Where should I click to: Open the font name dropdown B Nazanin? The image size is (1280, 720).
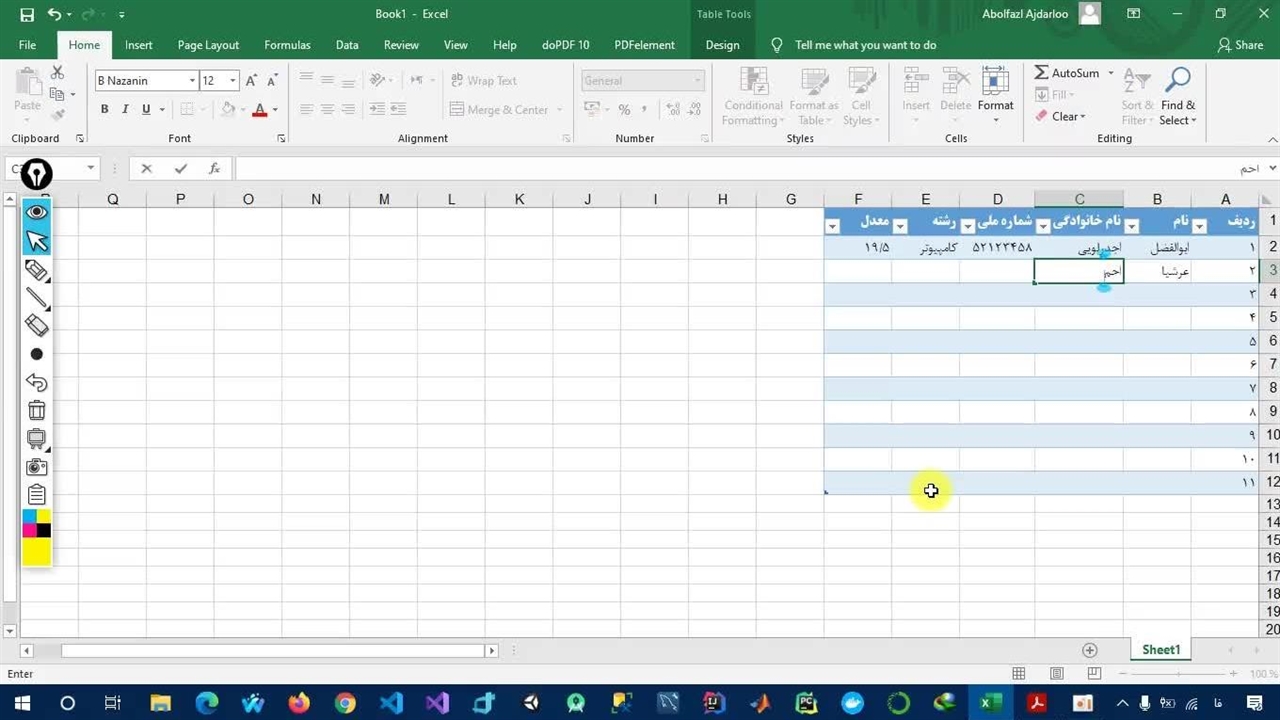click(x=192, y=81)
